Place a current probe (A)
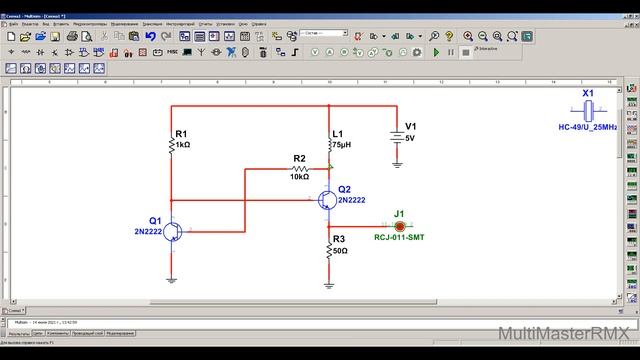Image resolution: width=640 pixels, height=360 pixels. coord(329,52)
